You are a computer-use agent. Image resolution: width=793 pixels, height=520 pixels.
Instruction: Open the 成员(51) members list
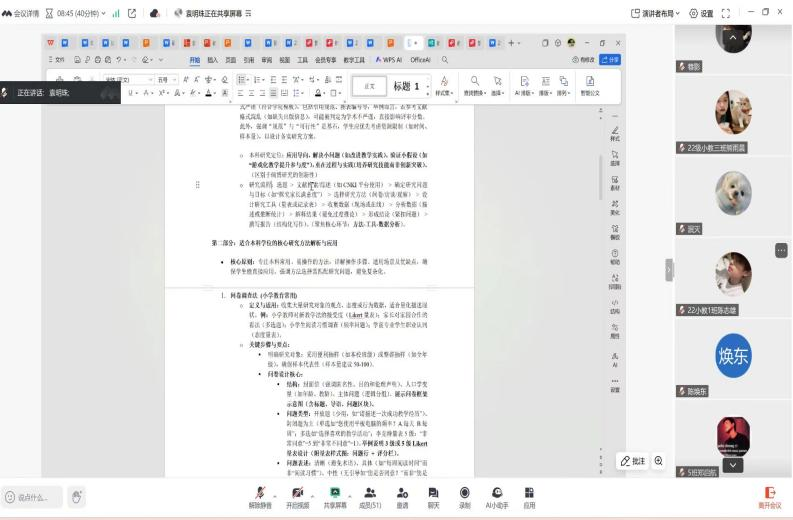(x=371, y=493)
